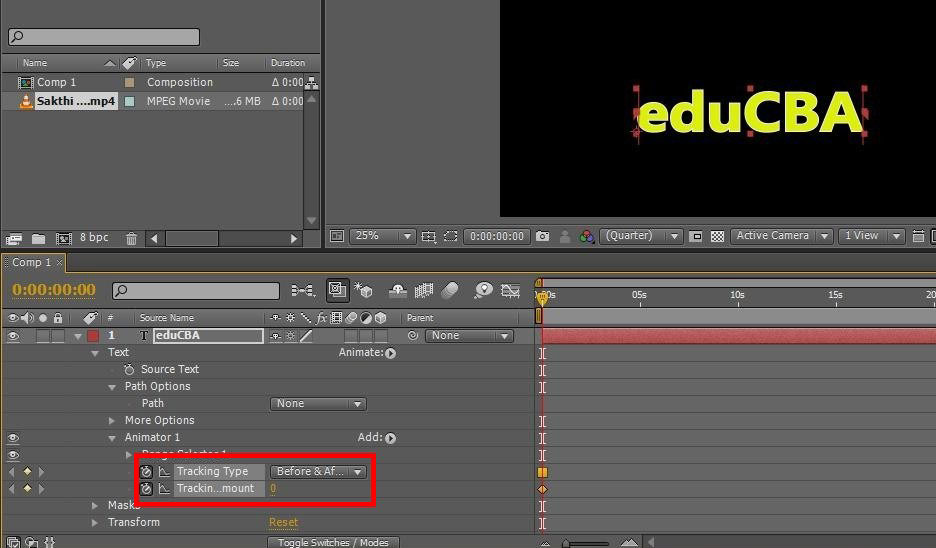Expand Layer Switches pane icon
This screenshot has width=936, height=548.
coord(13,542)
